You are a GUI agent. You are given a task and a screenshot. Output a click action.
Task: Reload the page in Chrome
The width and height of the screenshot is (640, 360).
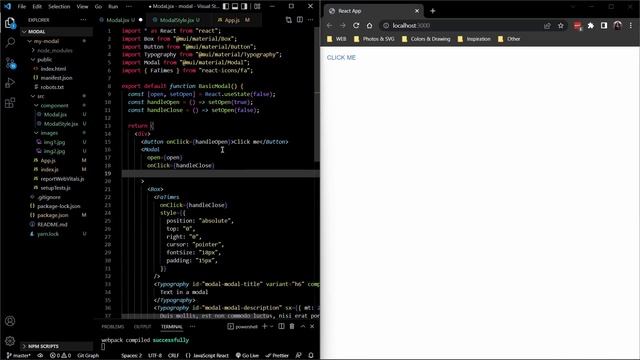pos(356,26)
